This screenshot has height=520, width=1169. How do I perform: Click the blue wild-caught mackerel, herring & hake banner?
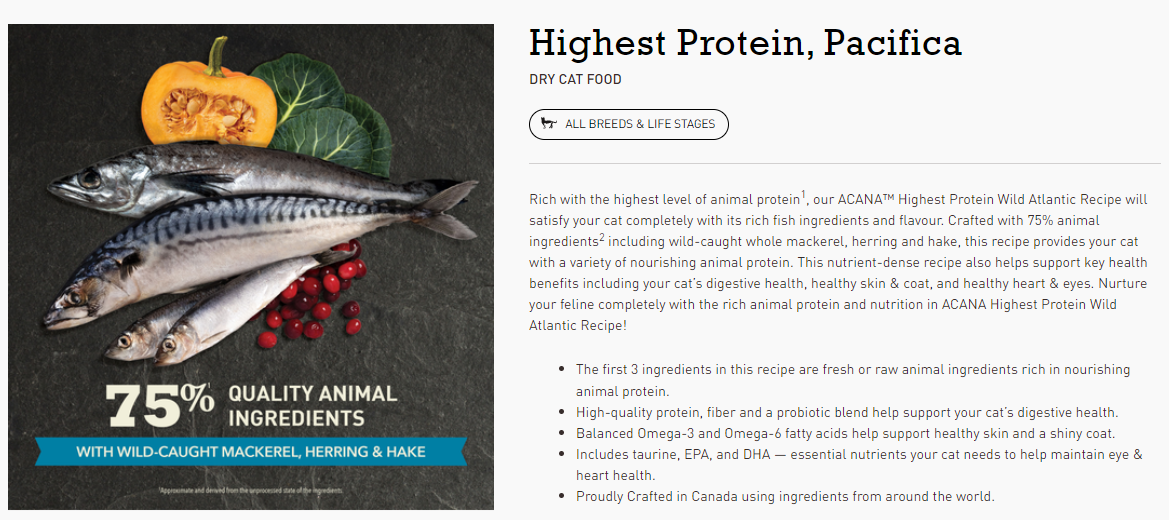click(251, 452)
